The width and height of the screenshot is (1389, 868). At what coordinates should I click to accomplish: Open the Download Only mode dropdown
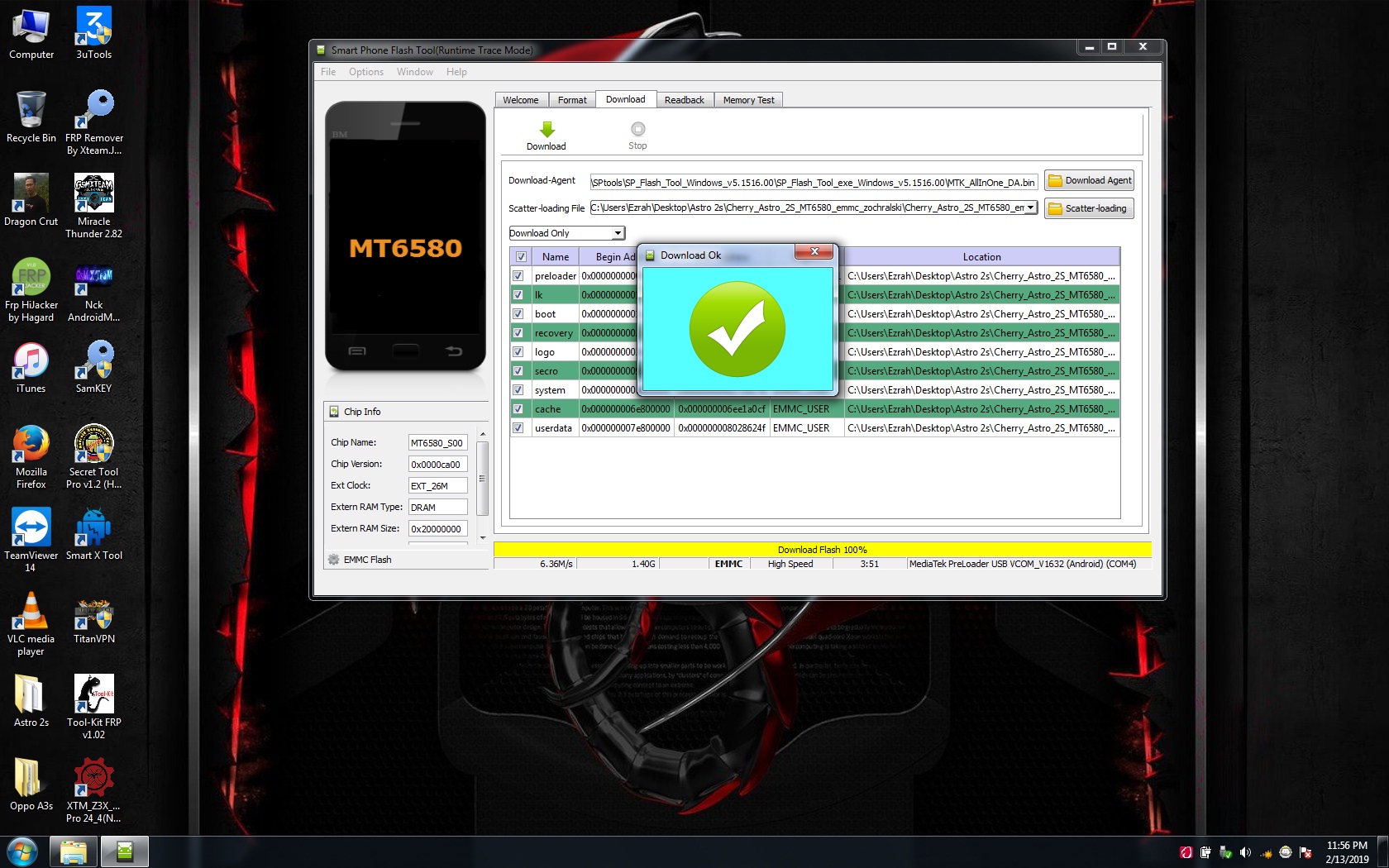pyautogui.click(x=567, y=233)
